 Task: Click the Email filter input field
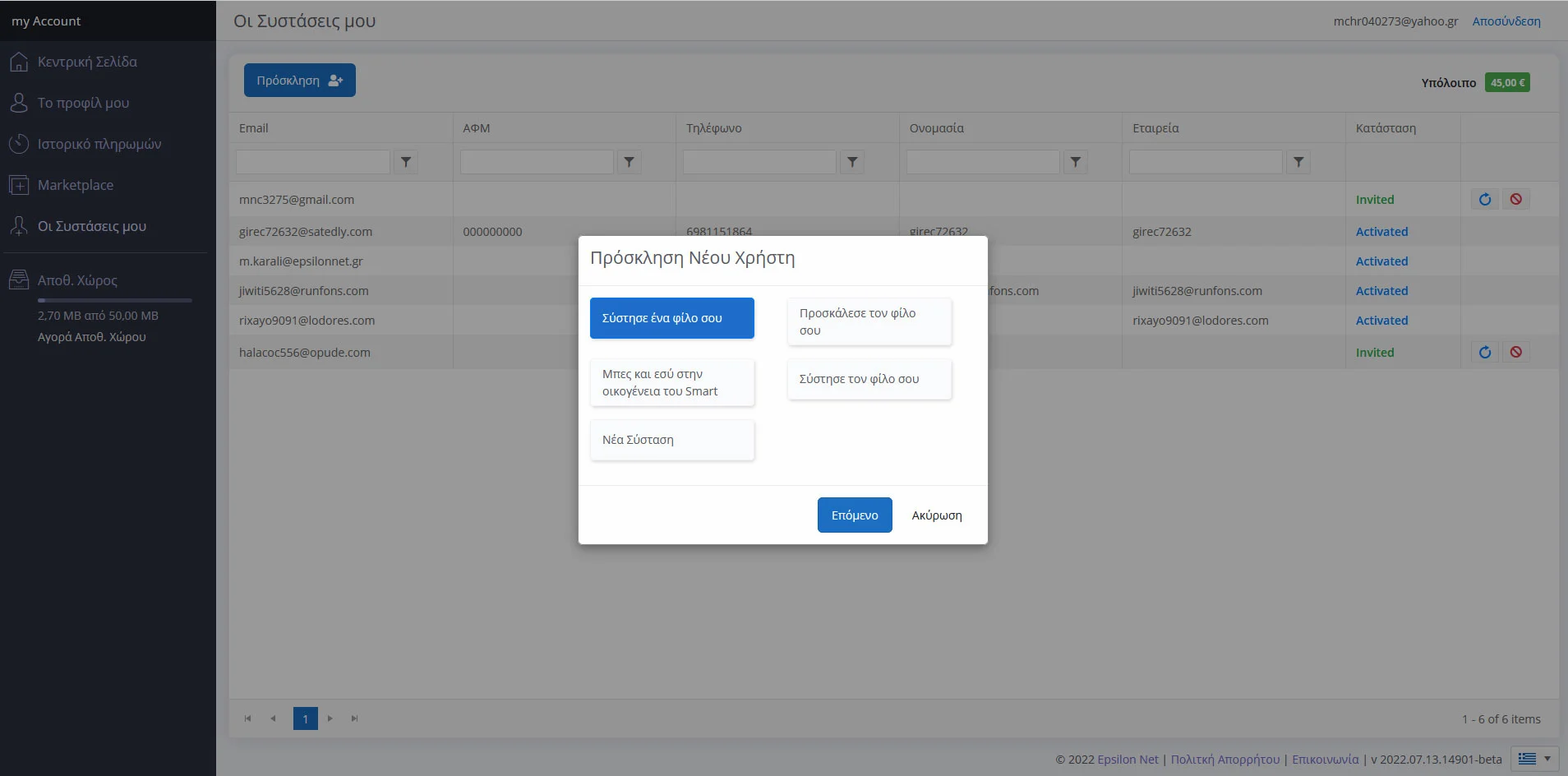[313, 162]
